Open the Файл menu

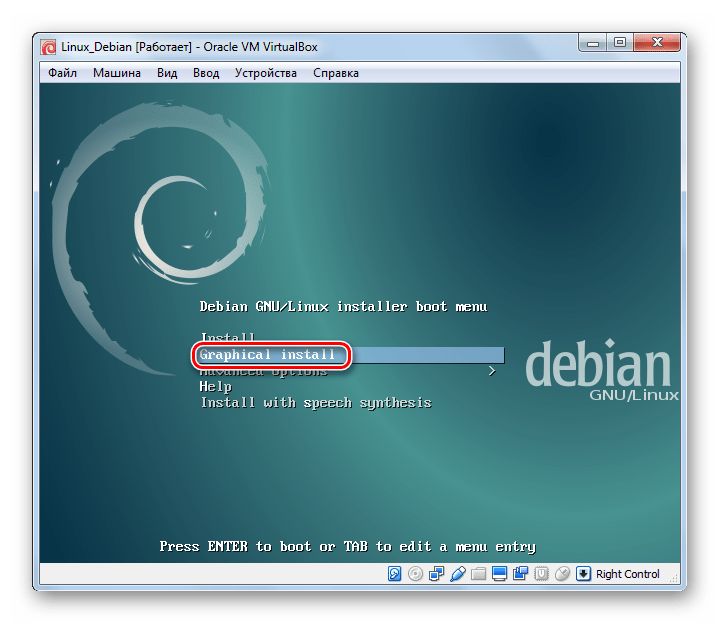(x=62, y=73)
